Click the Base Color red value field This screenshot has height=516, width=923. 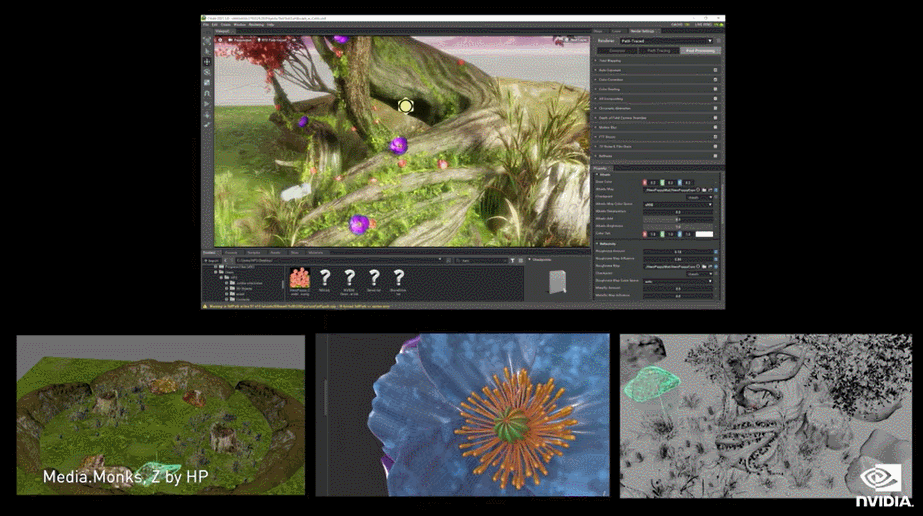coord(653,182)
